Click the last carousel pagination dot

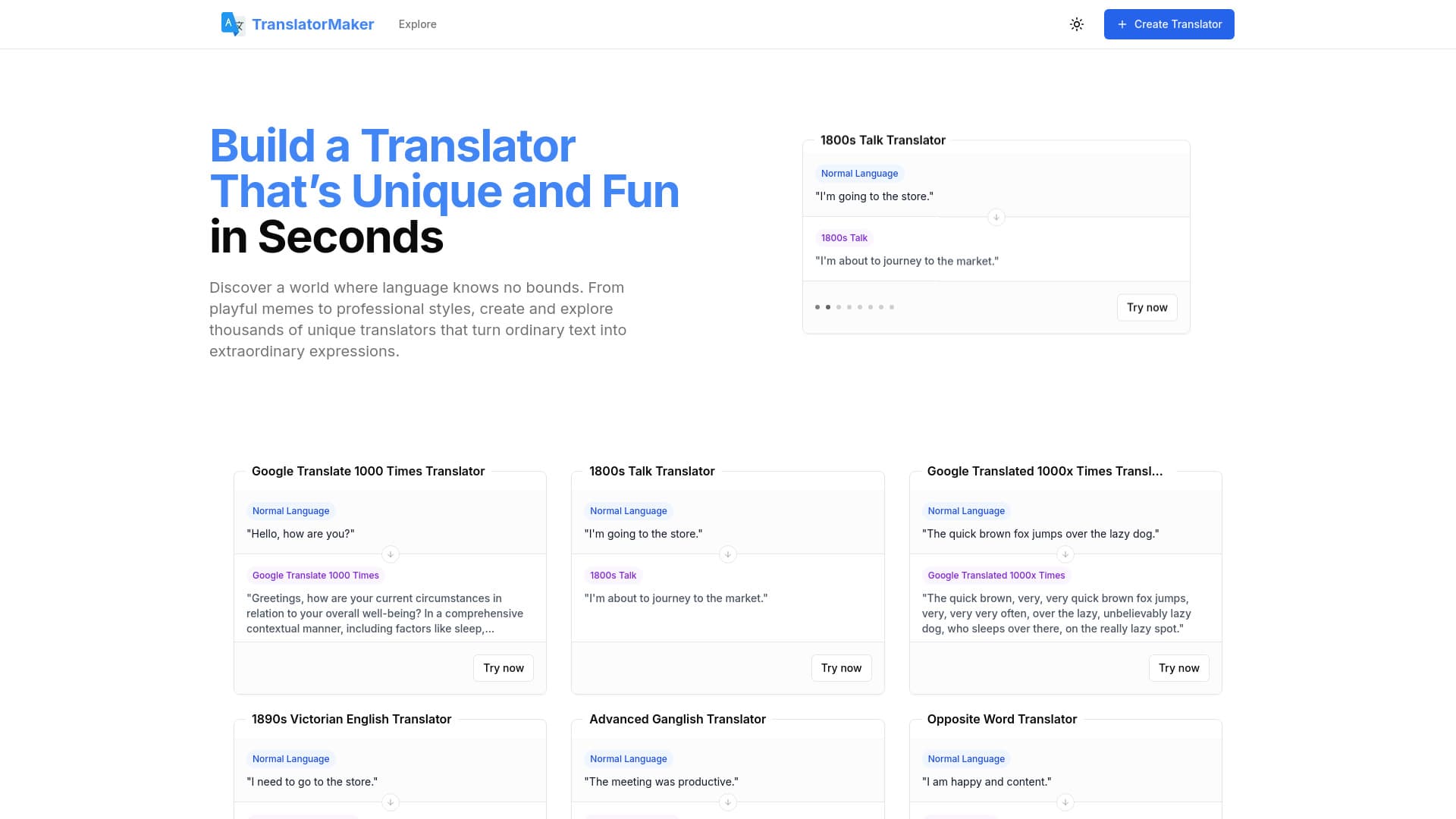pyautogui.click(x=891, y=307)
